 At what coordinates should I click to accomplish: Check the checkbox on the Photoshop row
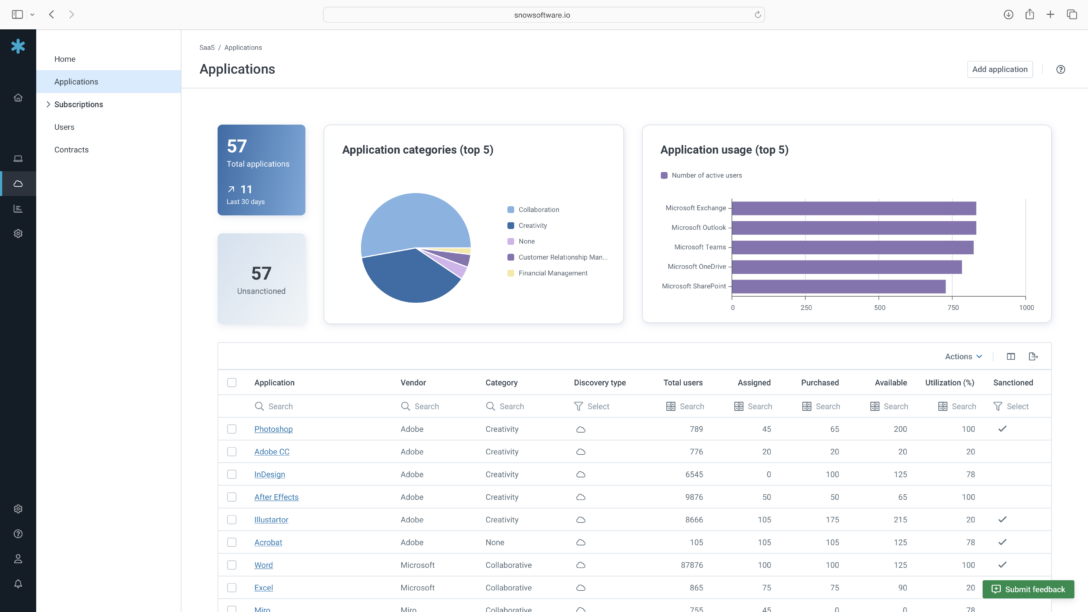tap(232, 428)
